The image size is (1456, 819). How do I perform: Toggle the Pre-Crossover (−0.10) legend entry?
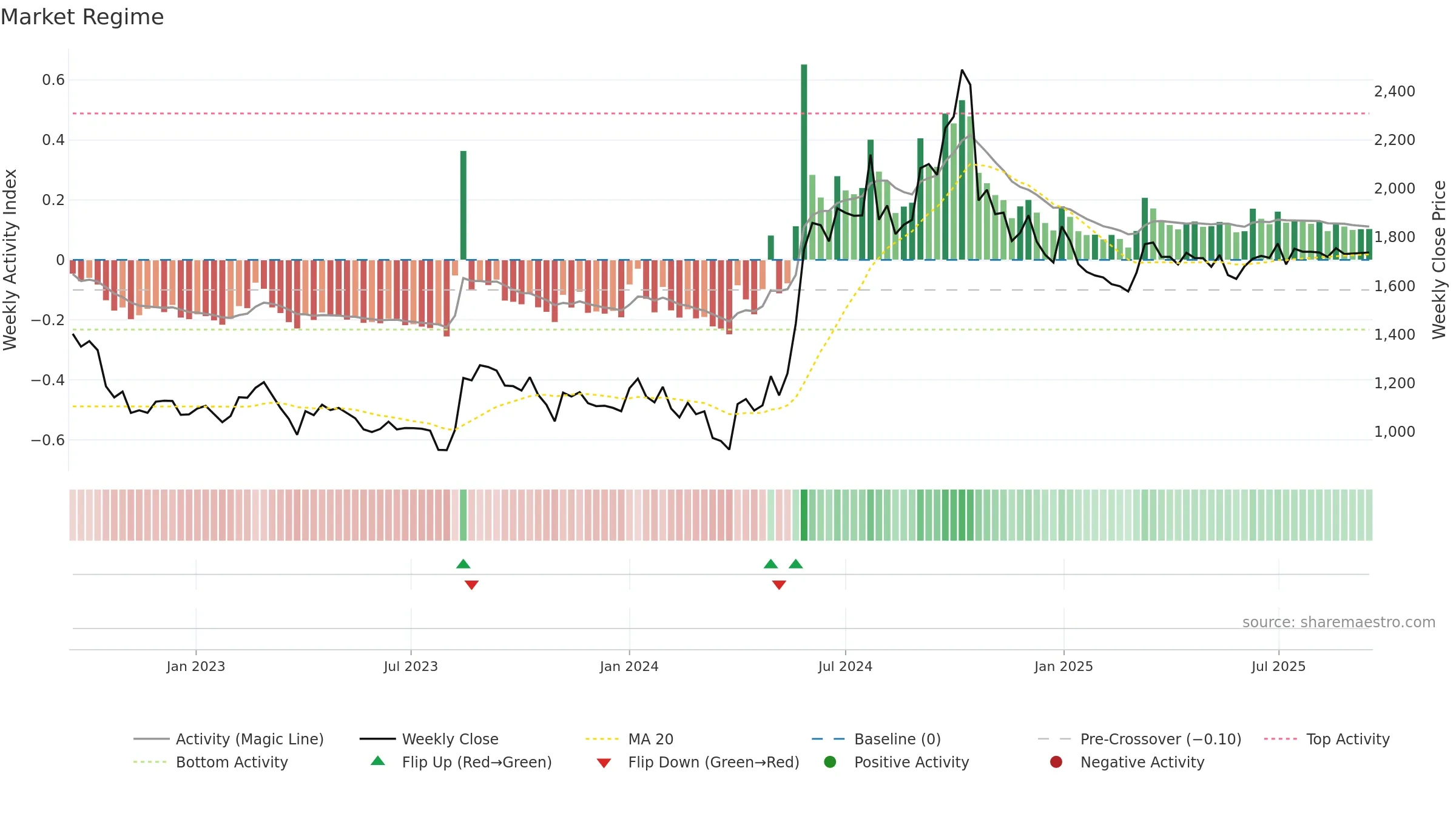coord(1139,739)
